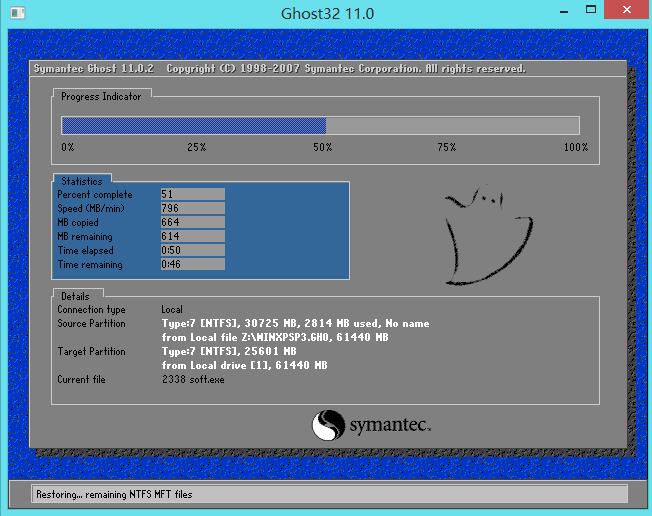Click the Ghost mascot drawing
The height and width of the screenshot is (516, 652).
[x=488, y=236]
